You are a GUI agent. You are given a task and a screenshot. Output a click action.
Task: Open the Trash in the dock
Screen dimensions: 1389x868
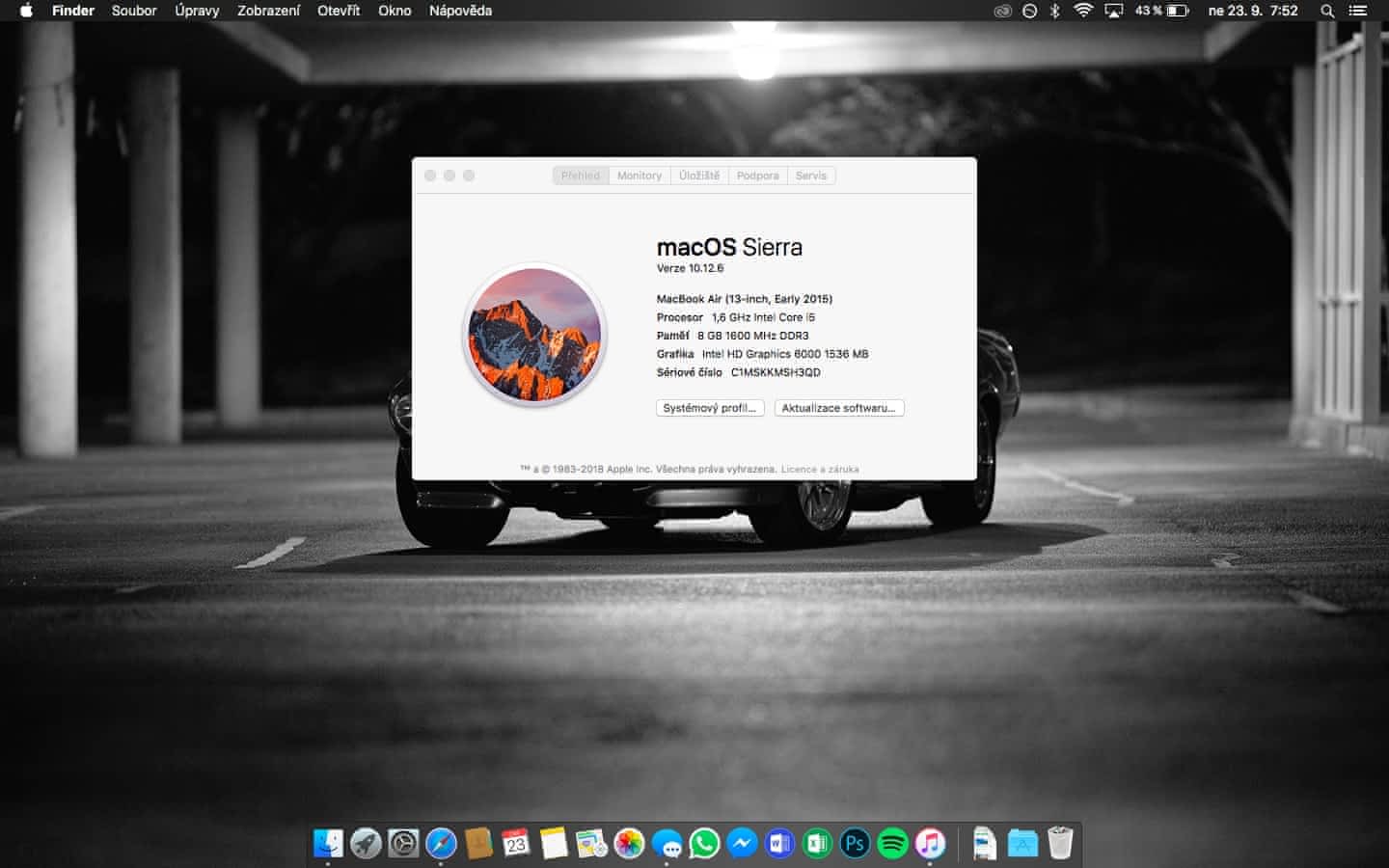1059,844
